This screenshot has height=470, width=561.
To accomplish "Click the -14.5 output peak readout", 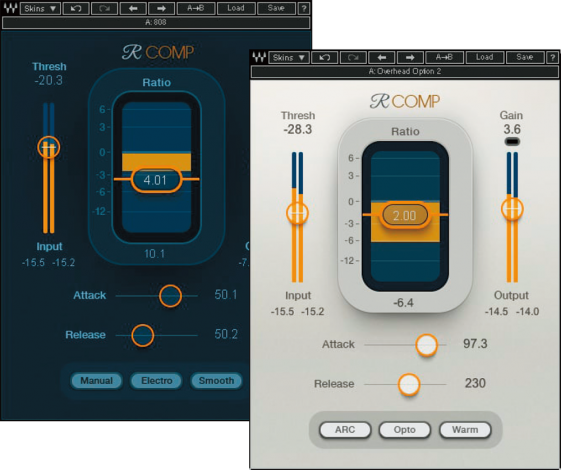I will coord(496,312).
